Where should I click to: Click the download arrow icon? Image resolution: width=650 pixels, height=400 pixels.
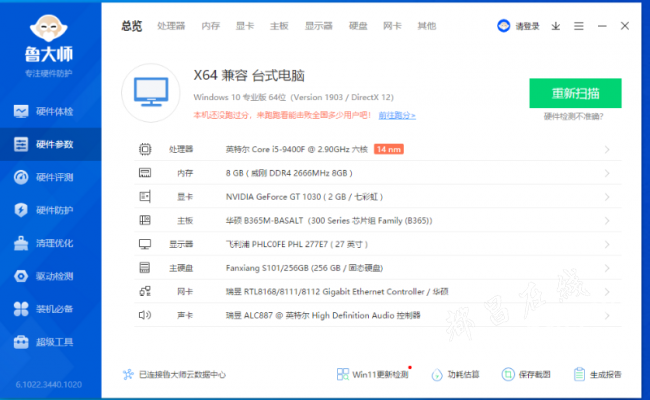pyautogui.click(x=556, y=26)
